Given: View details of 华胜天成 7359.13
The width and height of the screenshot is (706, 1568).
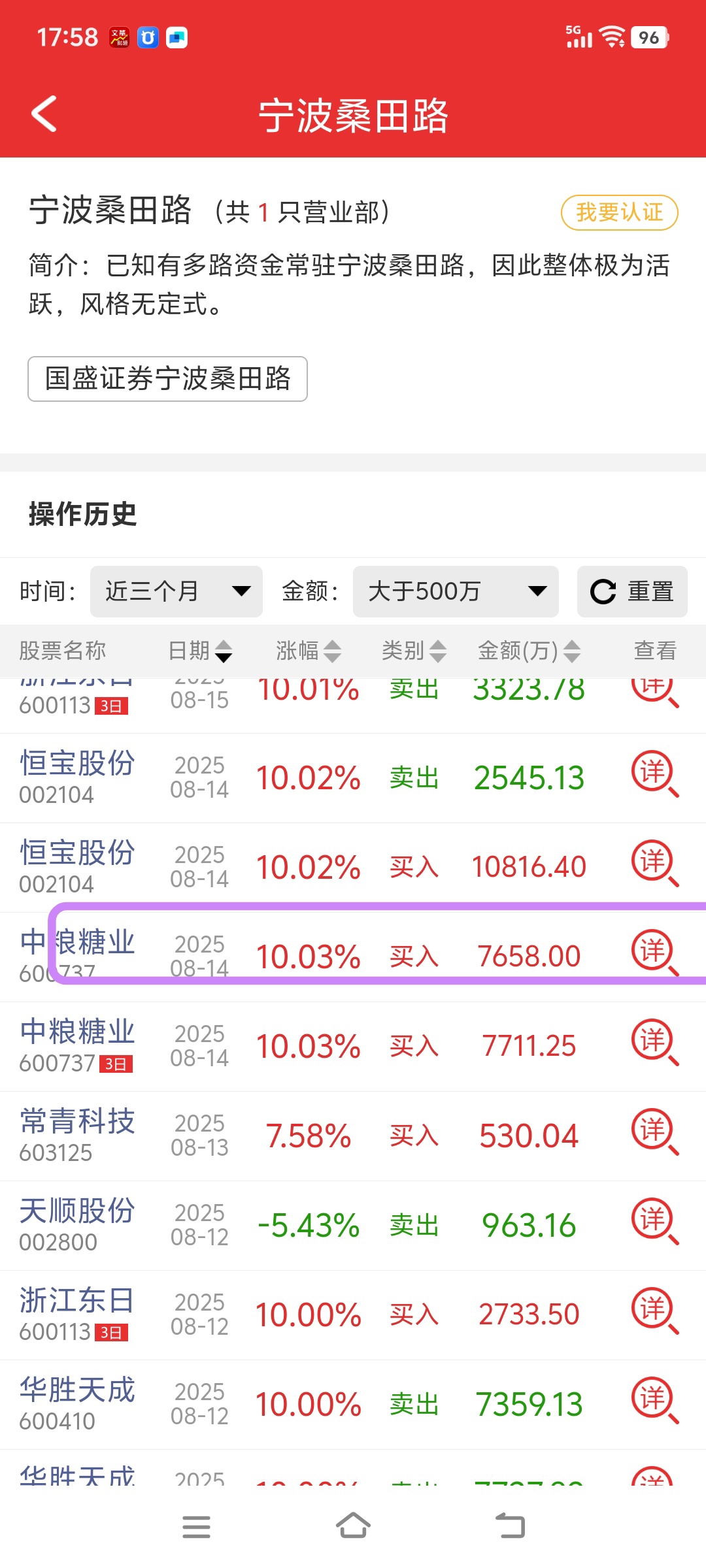Looking at the screenshot, I should click(x=655, y=1401).
